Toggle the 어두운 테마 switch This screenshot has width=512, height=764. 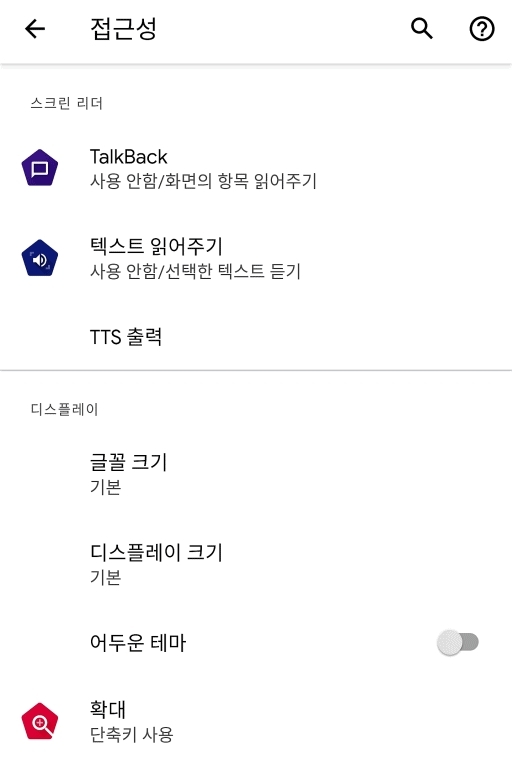458,642
